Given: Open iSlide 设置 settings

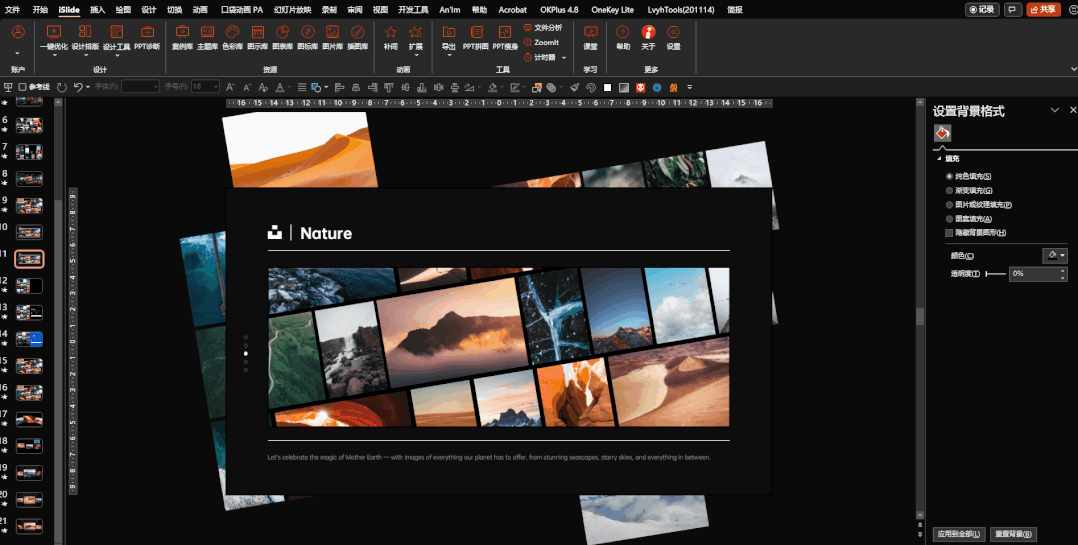Looking at the screenshot, I should pos(674,38).
